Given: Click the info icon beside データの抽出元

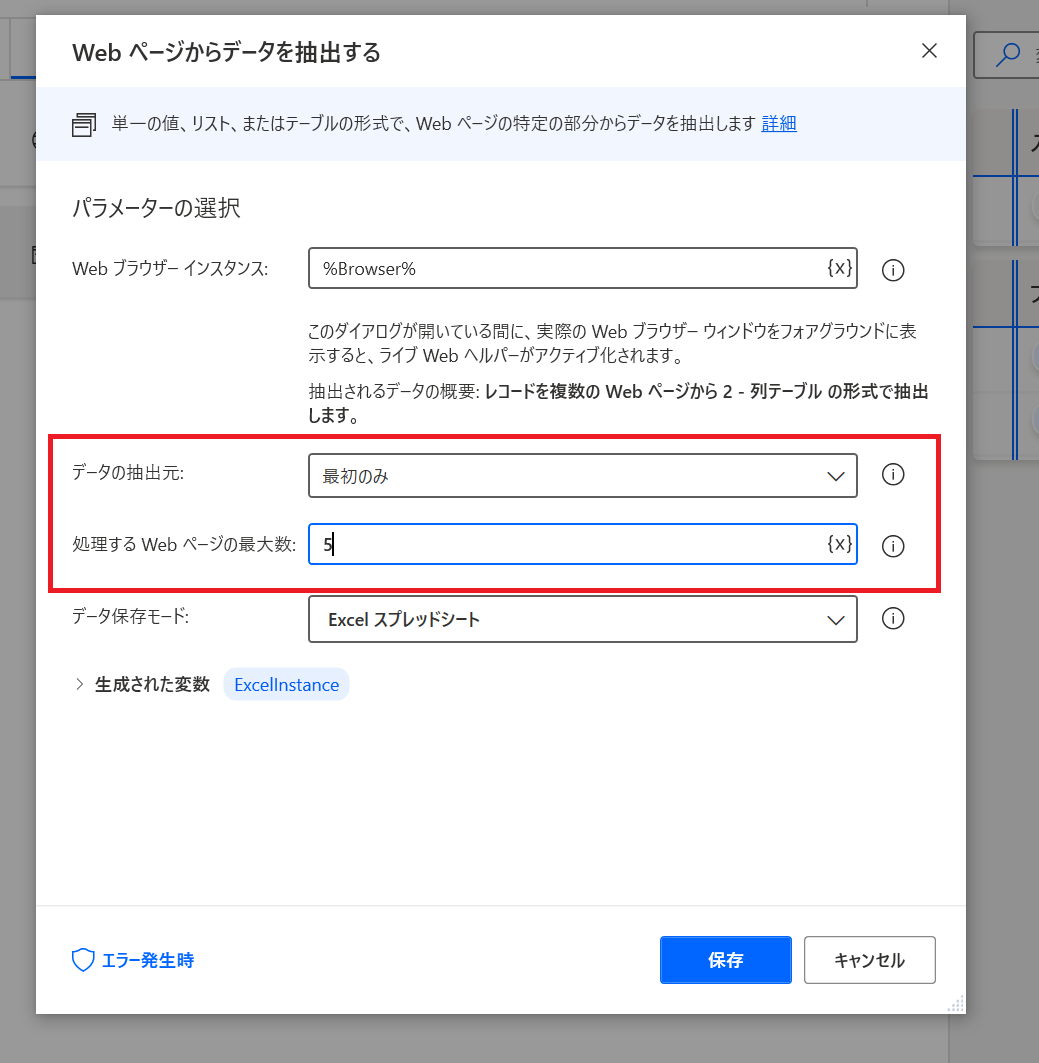Looking at the screenshot, I should pos(893,475).
